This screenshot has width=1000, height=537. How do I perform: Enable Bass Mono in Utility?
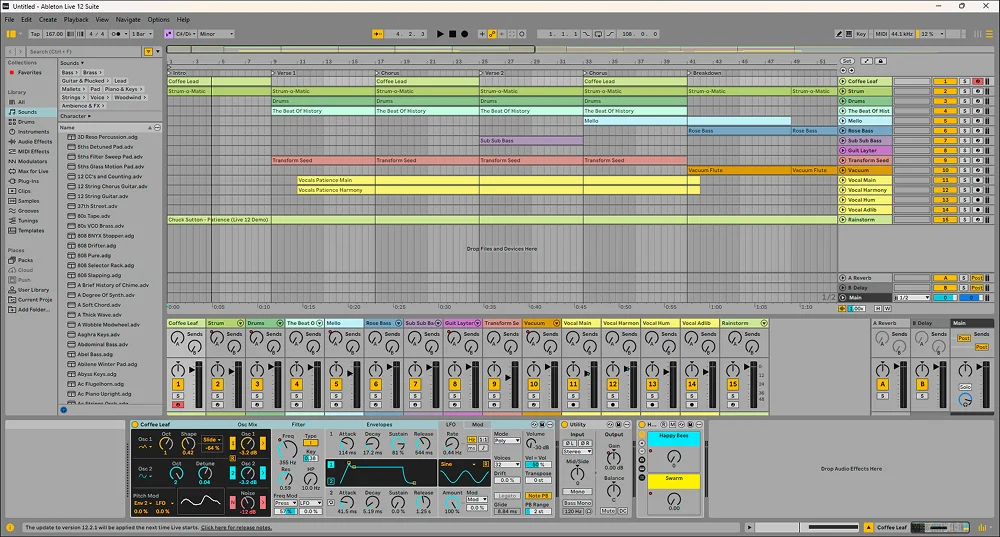coord(578,503)
